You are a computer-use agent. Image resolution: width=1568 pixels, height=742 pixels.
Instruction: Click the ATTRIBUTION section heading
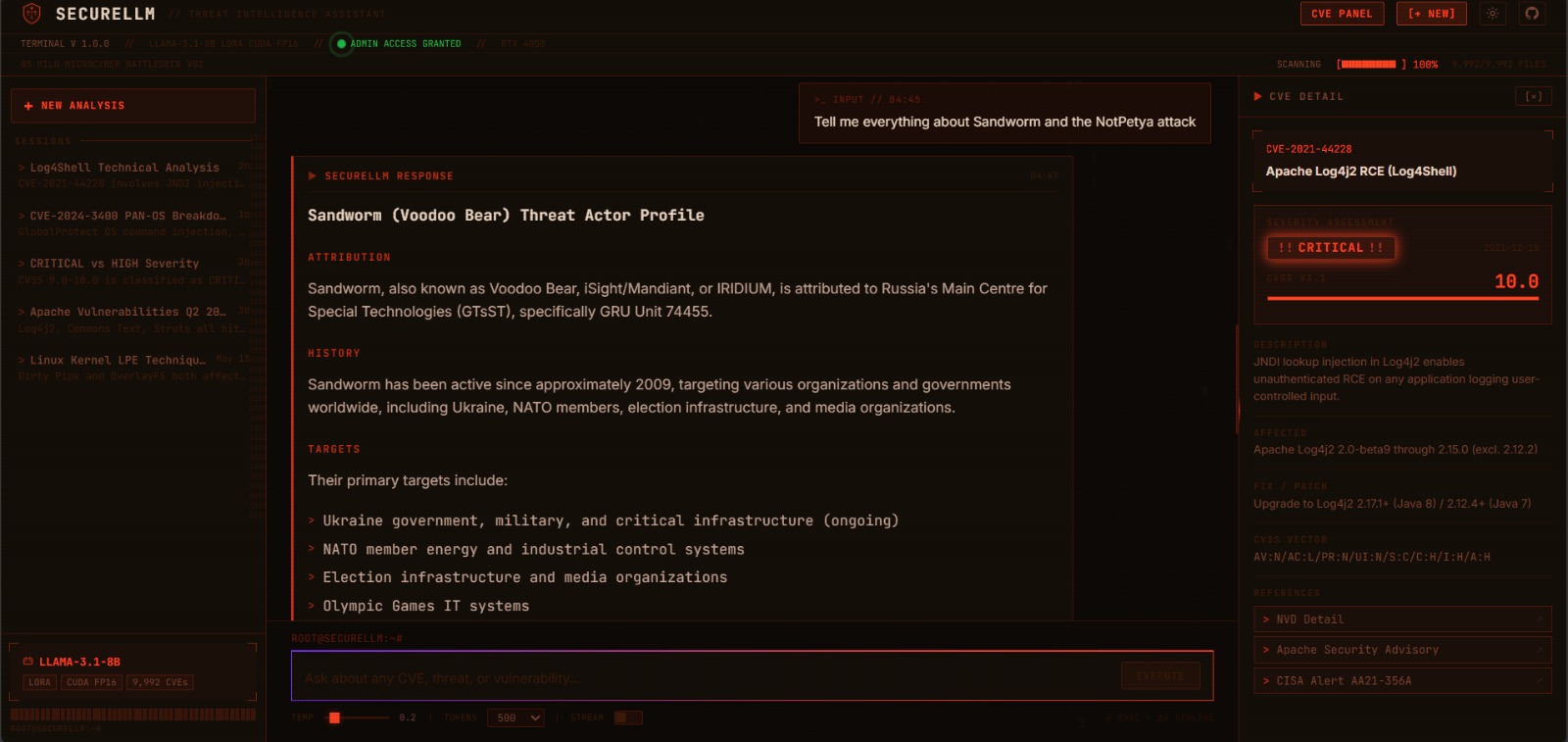tap(349, 258)
